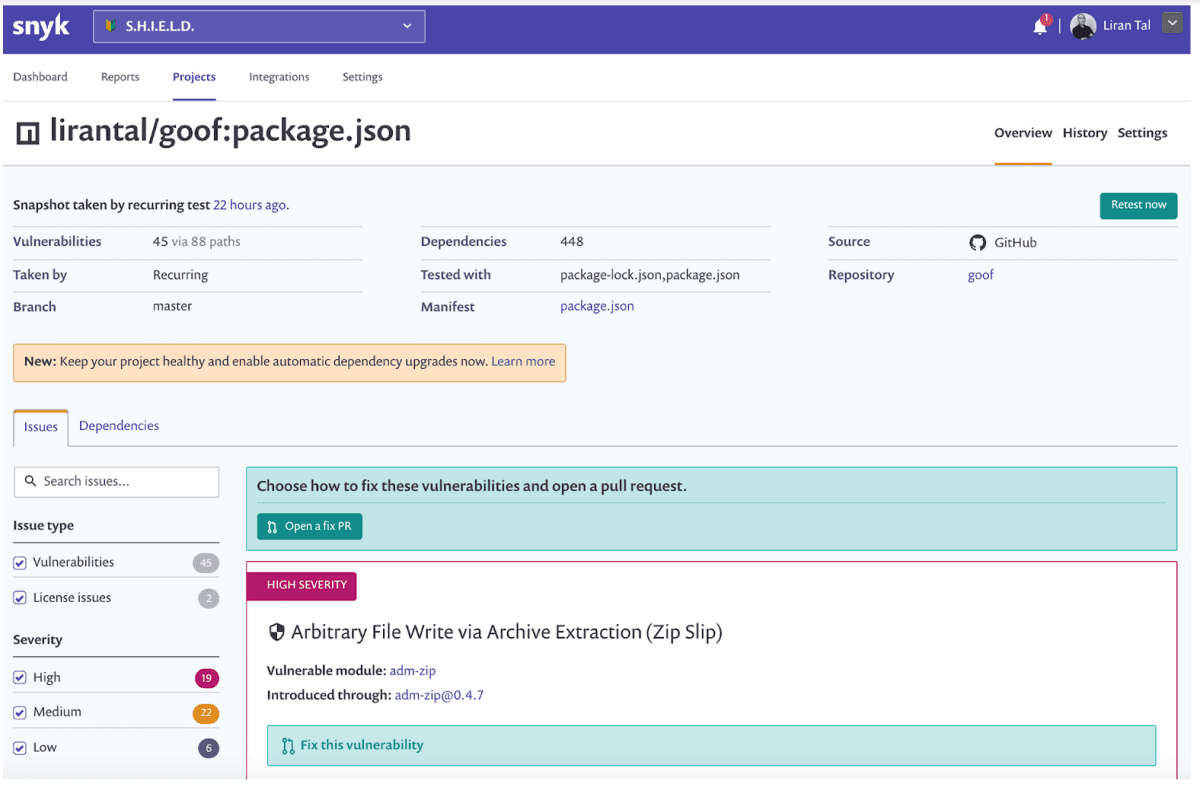
Task: Click the Search issues field
Action: 116,482
